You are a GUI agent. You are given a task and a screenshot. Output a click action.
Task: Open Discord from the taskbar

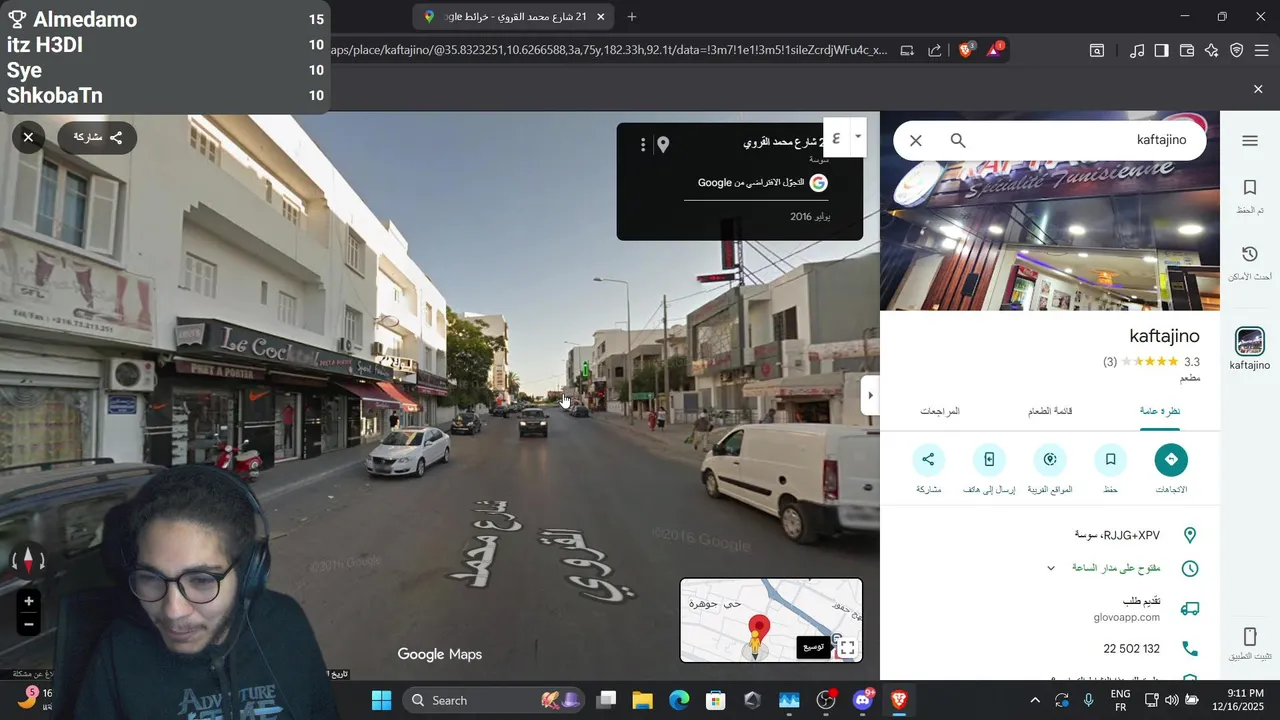coord(863,700)
